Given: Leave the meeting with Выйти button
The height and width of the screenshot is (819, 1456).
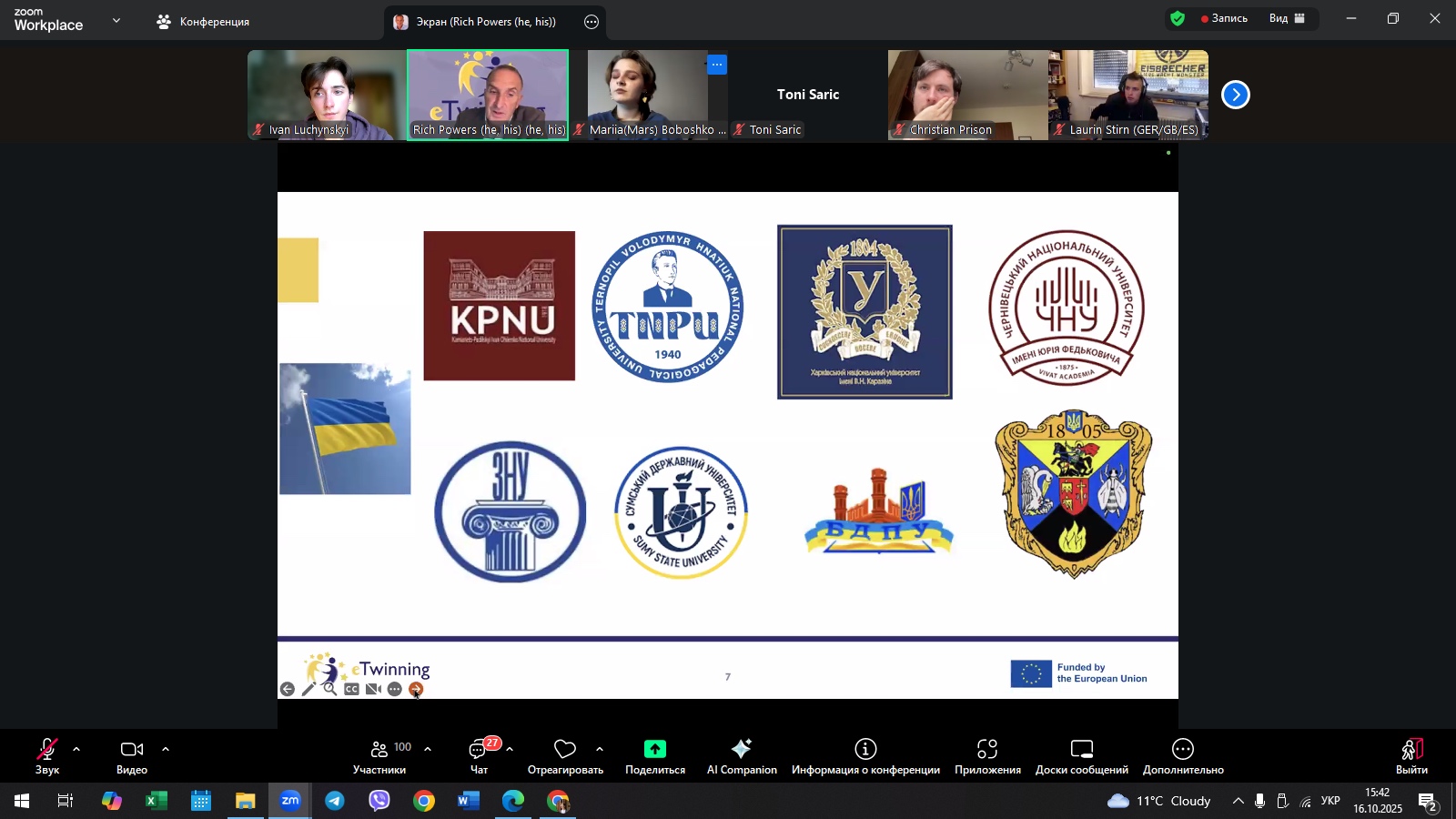Looking at the screenshot, I should point(1410,755).
